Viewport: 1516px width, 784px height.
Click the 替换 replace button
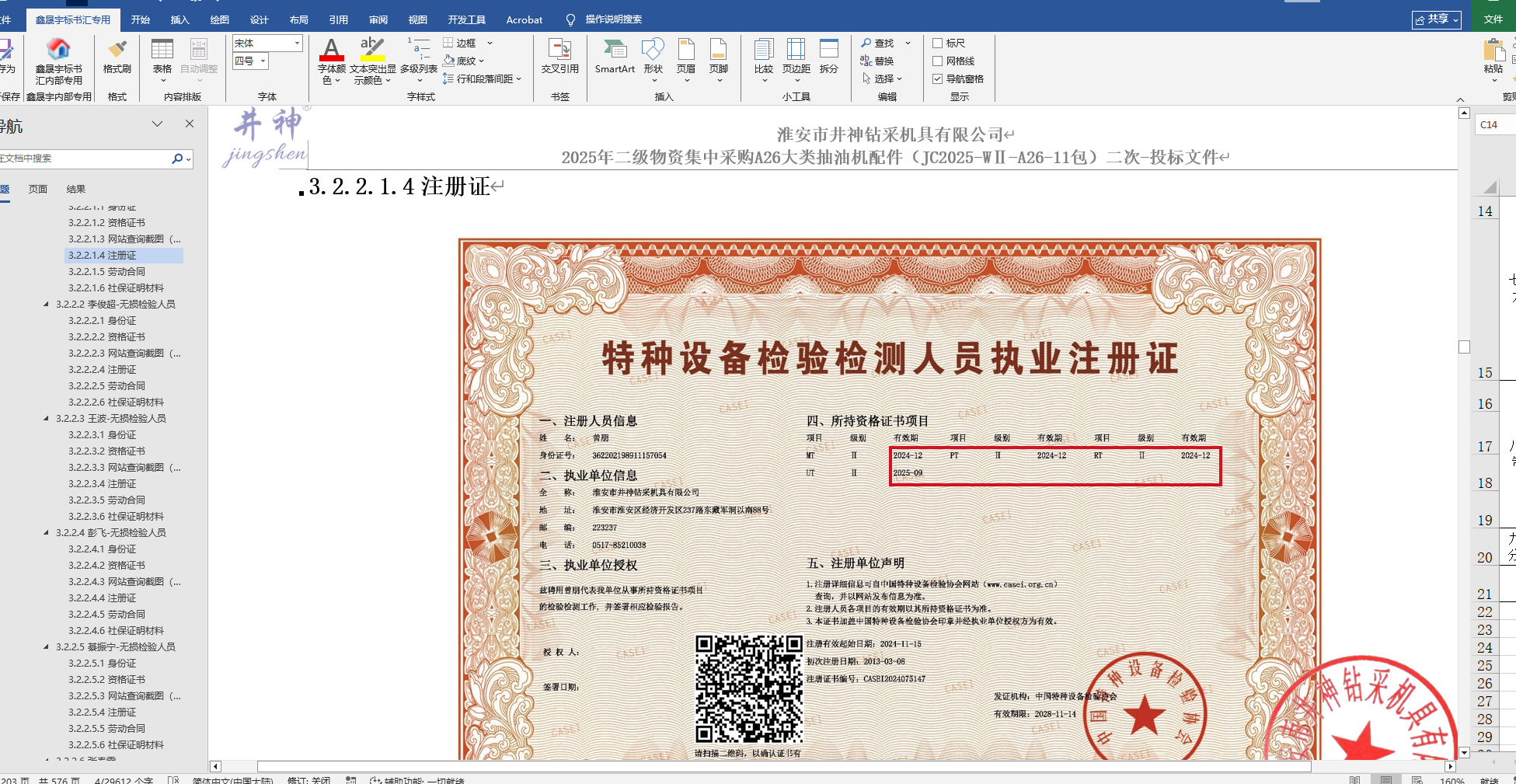click(877, 61)
